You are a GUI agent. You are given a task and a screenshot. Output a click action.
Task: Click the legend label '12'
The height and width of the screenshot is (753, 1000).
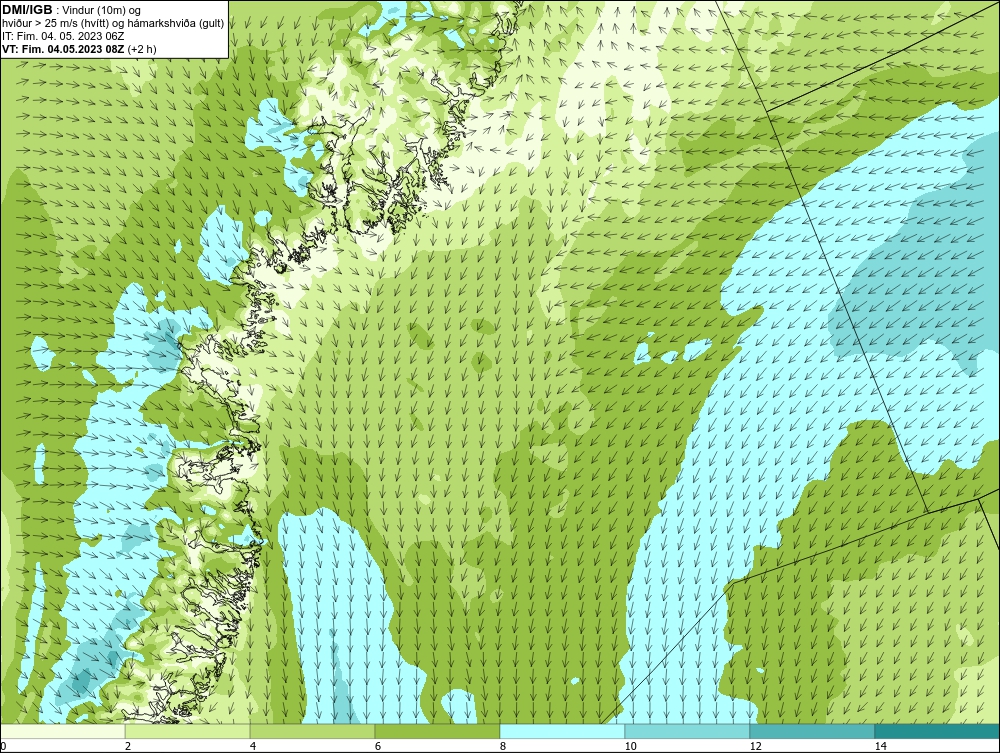pyautogui.click(x=755, y=746)
